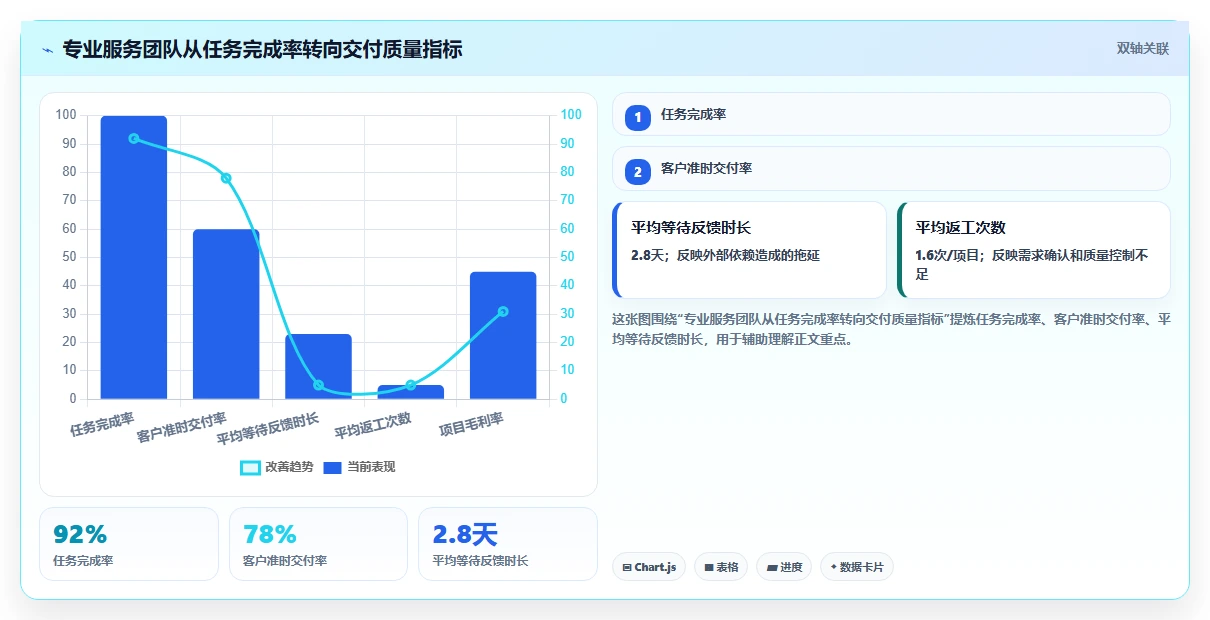Screen dimensions: 1210x620
Task: Click the 客户准时交付率 bar in chart
Action: tap(226, 314)
